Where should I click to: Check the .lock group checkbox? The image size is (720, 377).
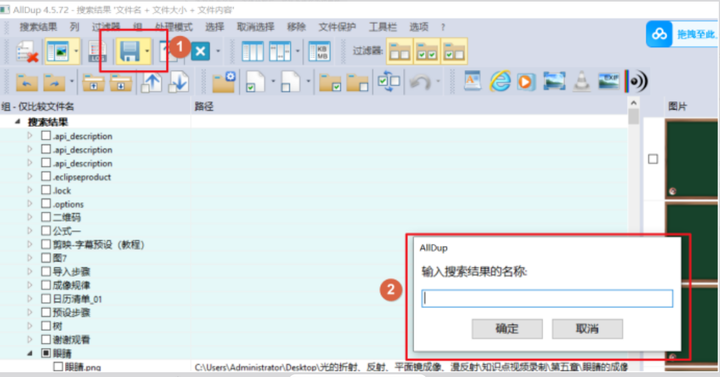point(46,190)
